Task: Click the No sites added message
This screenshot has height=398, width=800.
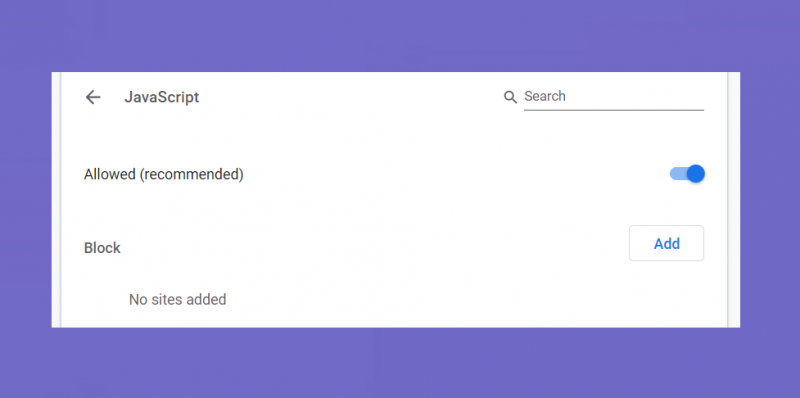Action: (x=178, y=299)
